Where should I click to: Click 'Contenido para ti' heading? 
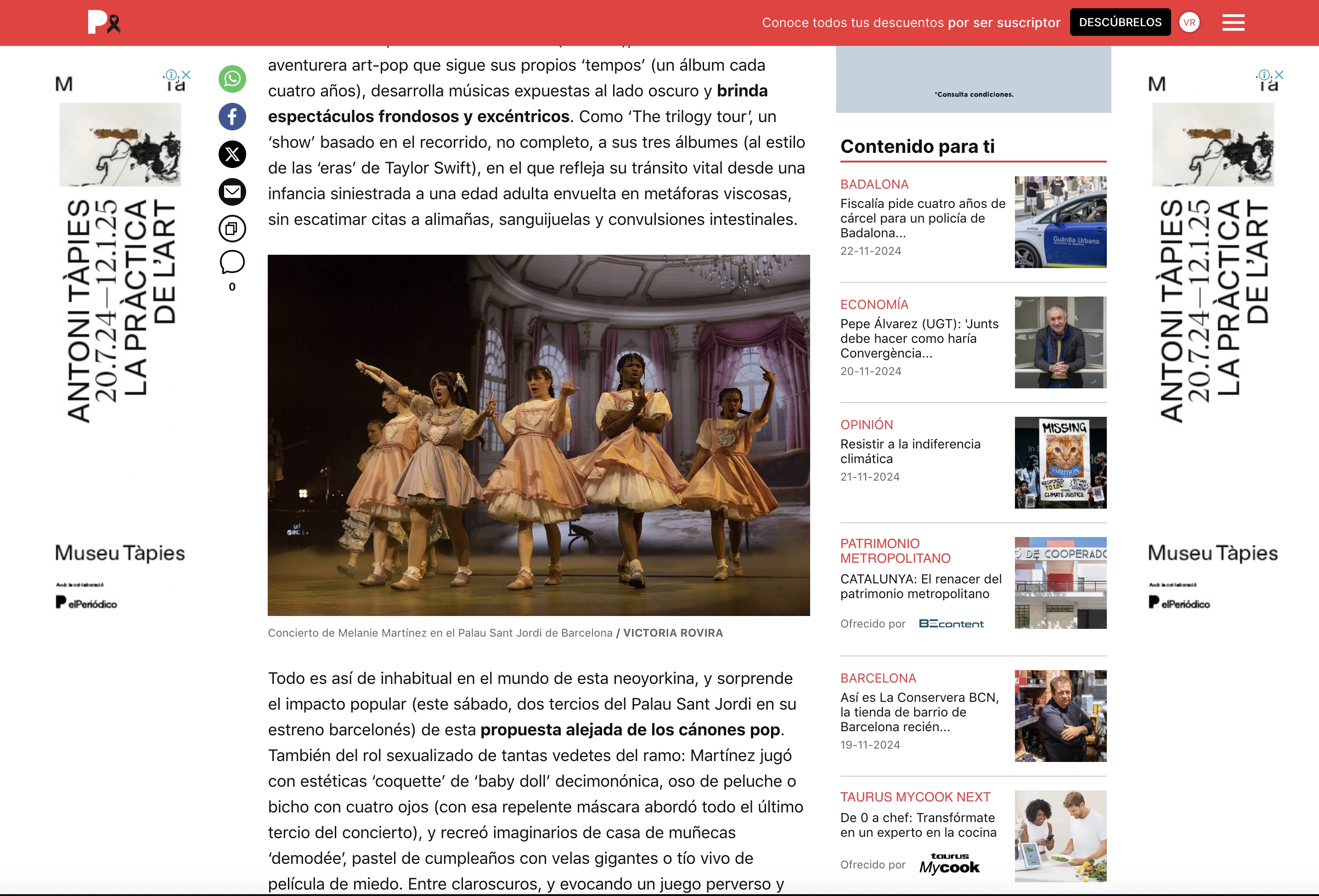click(917, 146)
